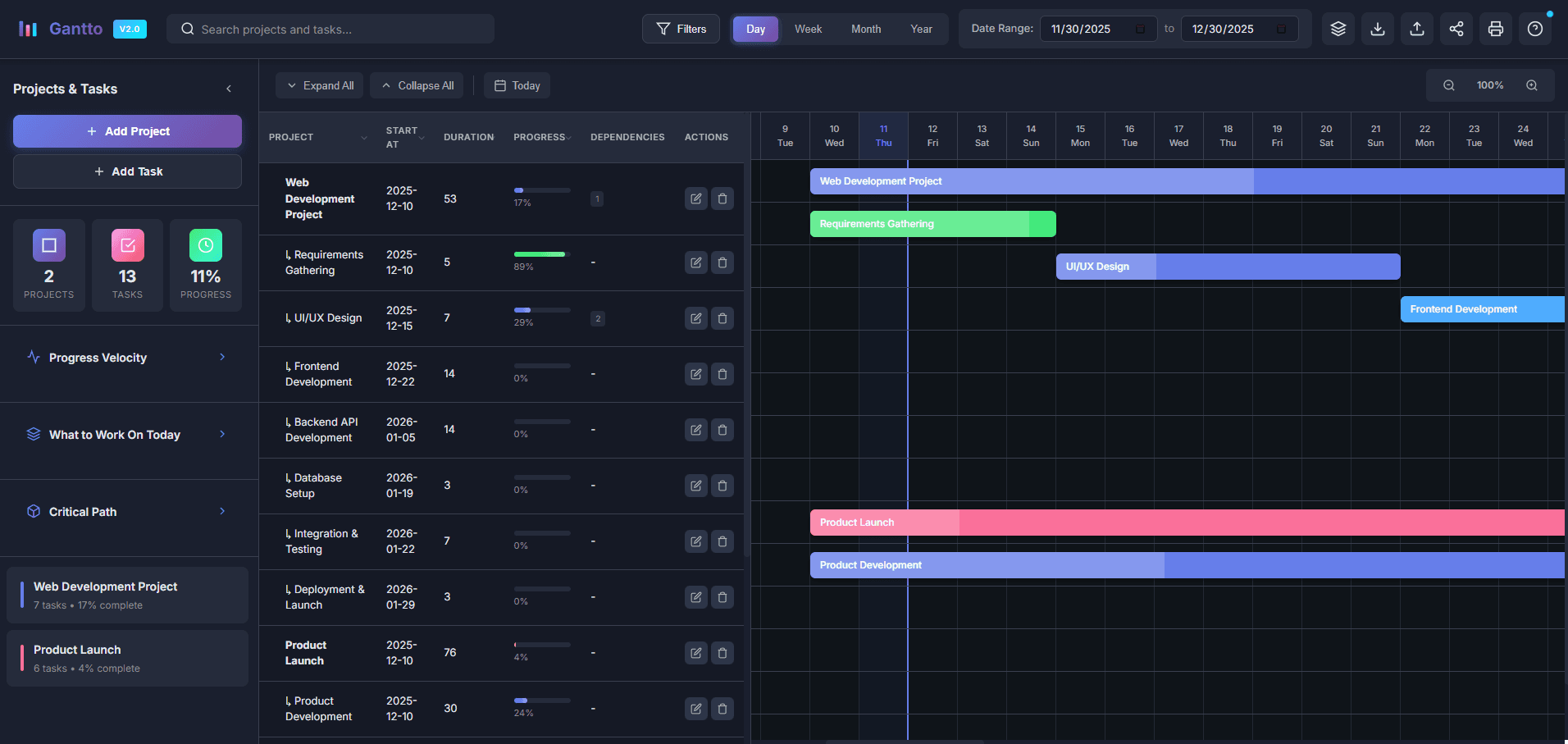The width and height of the screenshot is (1568, 744).
Task: Open the layers icon in the top toolbar
Action: click(1338, 29)
